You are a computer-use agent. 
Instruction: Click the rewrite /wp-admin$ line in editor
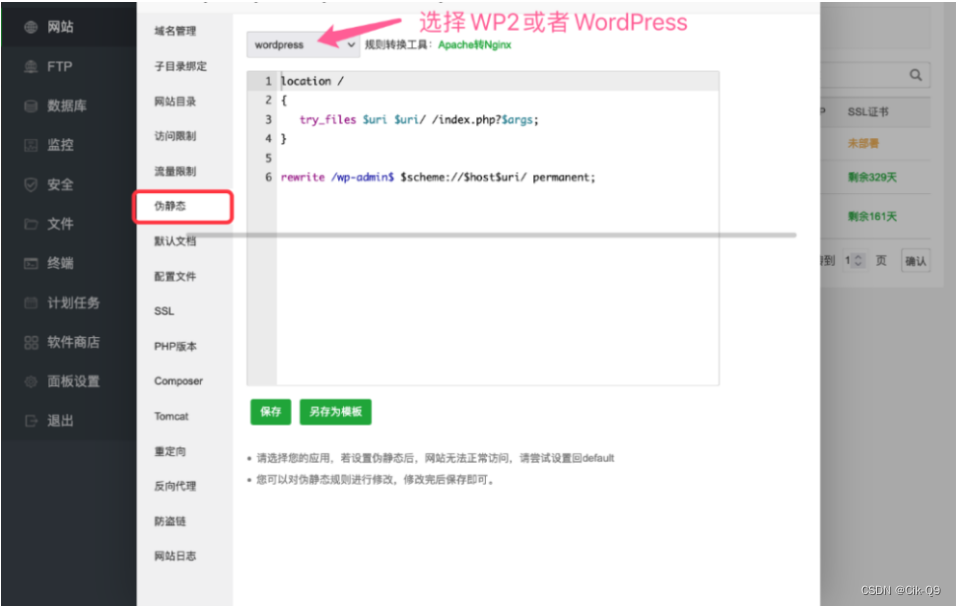(x=438, y=177)
